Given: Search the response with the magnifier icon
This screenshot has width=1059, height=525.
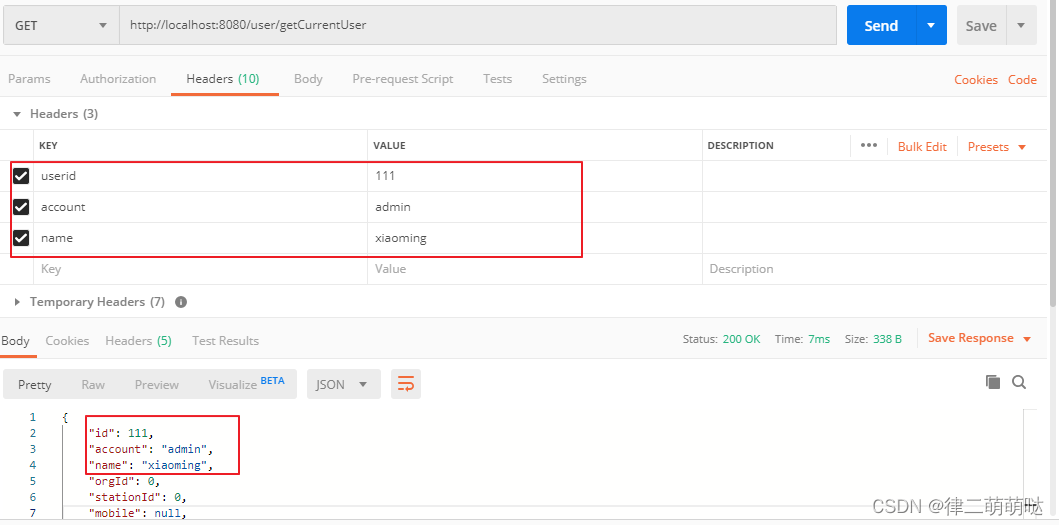Looking at the screenshot, I should pos(1019,382).
